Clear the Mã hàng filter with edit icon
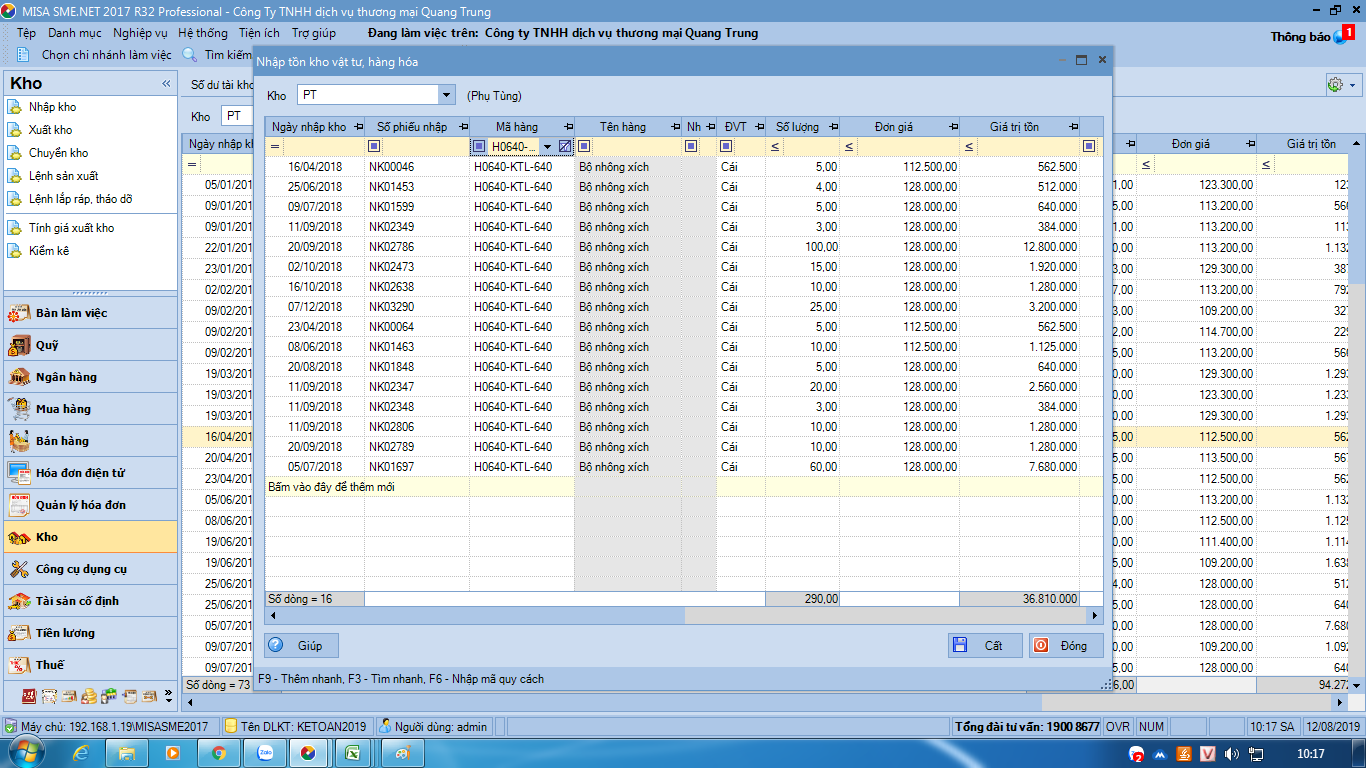1366x768 pixels. pos(565,146)
